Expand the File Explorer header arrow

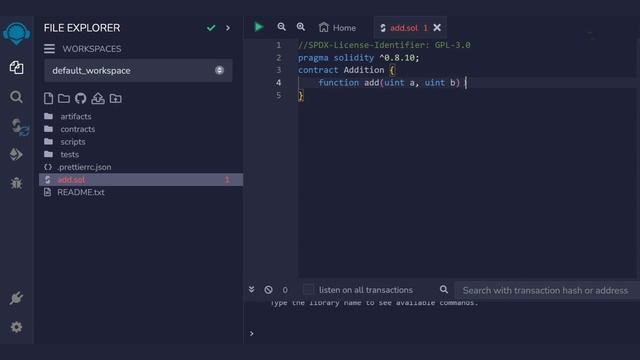click(x=228, y=28)
